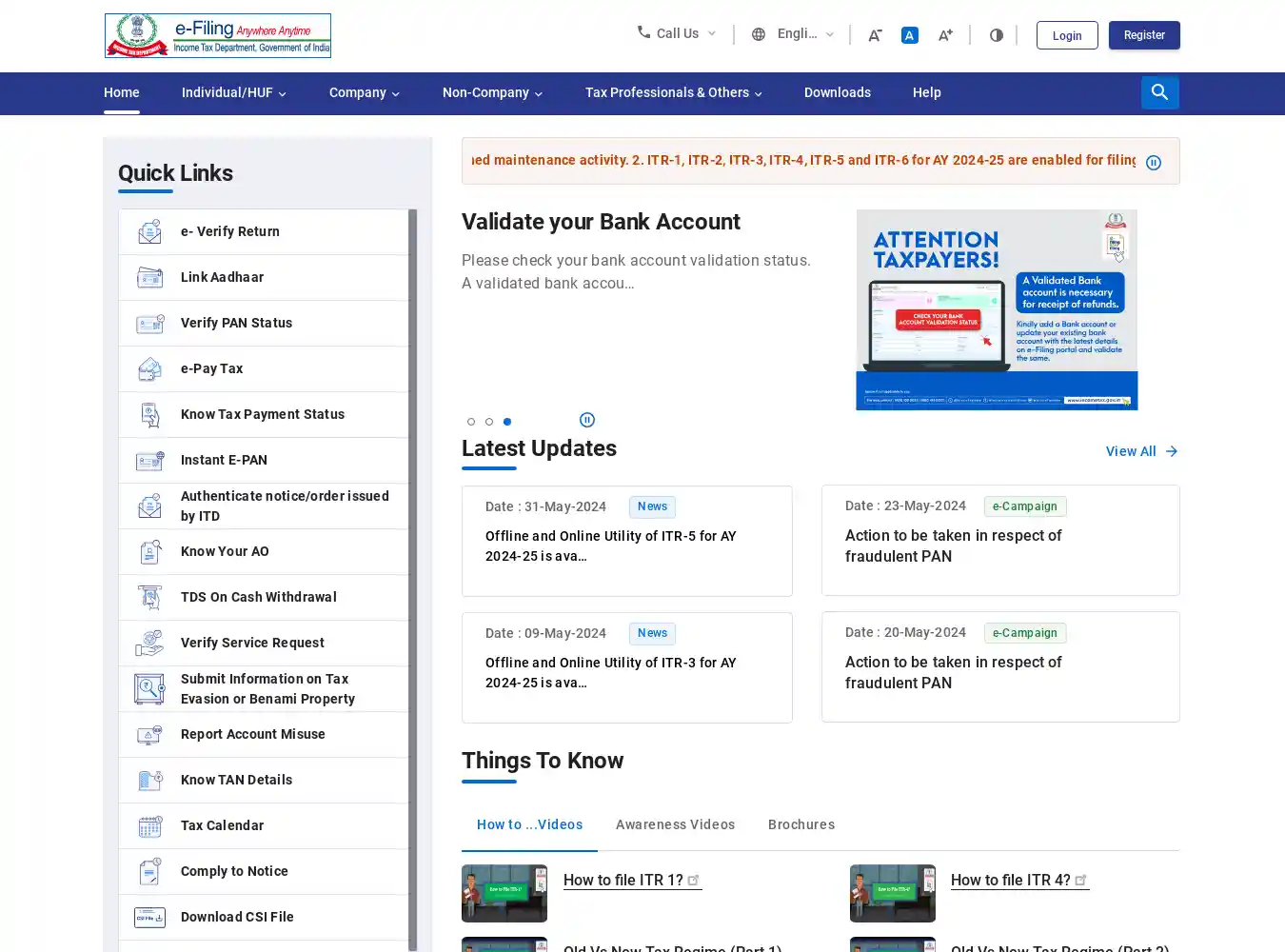Image resolution: width=1285 pixels, height=952 pixels.
Task: Click the Verify PAN Status icon
Action: (x=149, y=324)
